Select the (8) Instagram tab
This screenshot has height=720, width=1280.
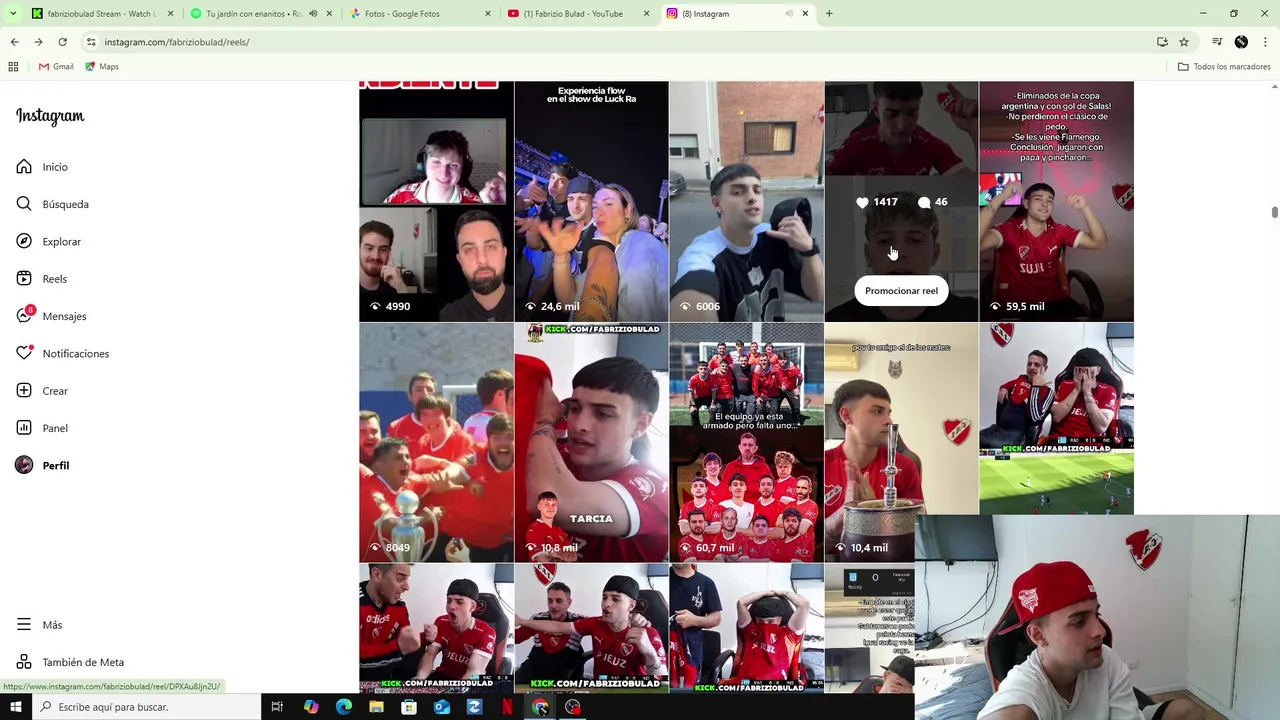pyautogui.click(x=725, y=14)
